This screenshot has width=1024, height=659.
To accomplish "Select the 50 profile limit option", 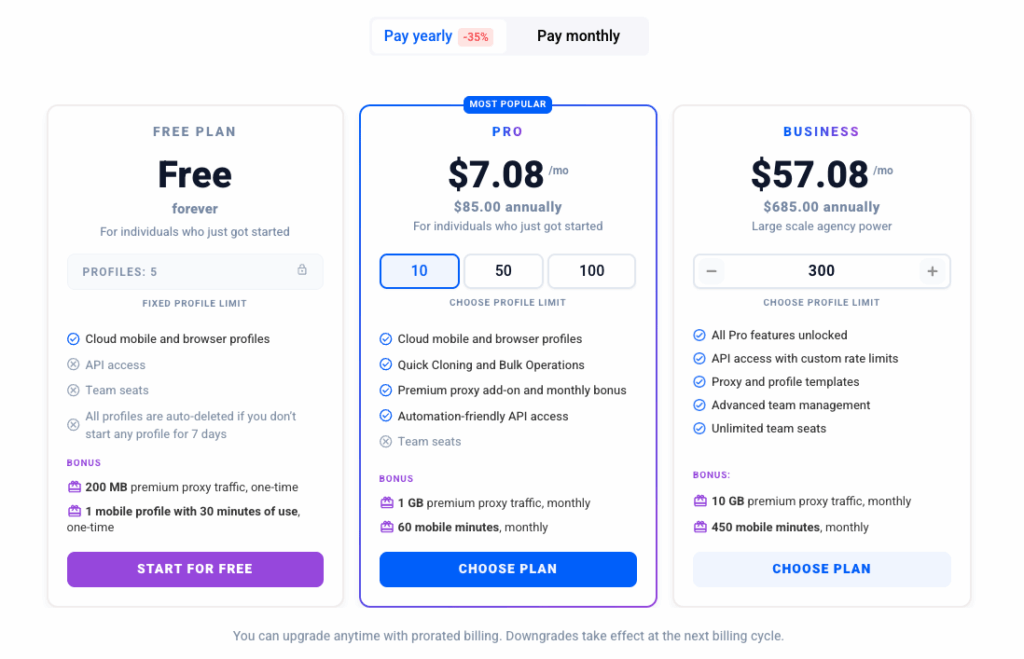I will tap(503, 270).
